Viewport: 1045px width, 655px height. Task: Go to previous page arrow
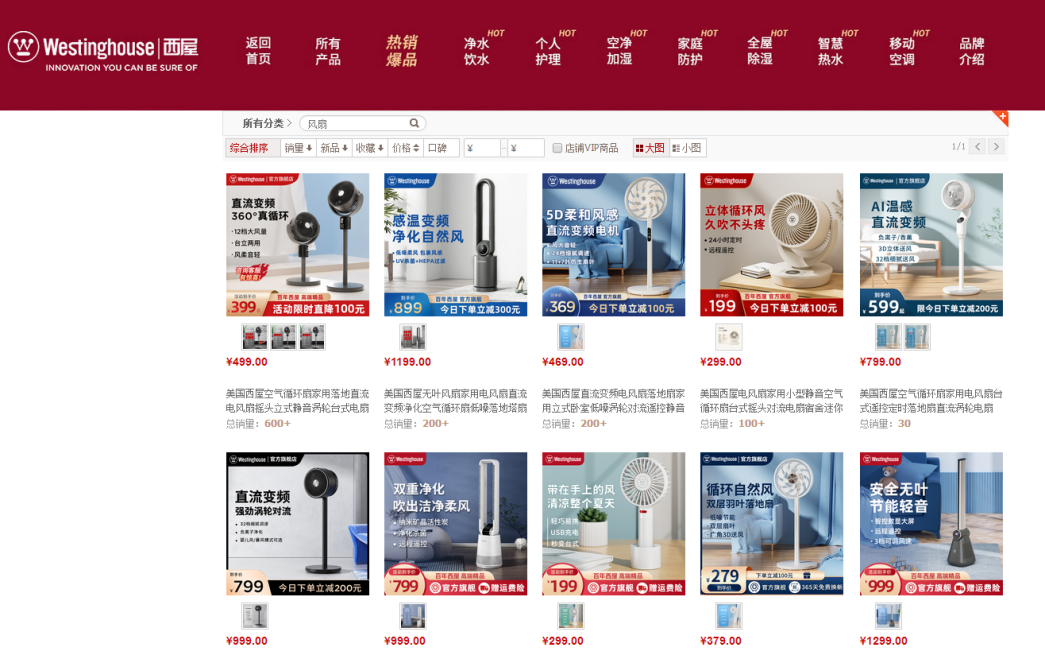(x=978, y=147)
